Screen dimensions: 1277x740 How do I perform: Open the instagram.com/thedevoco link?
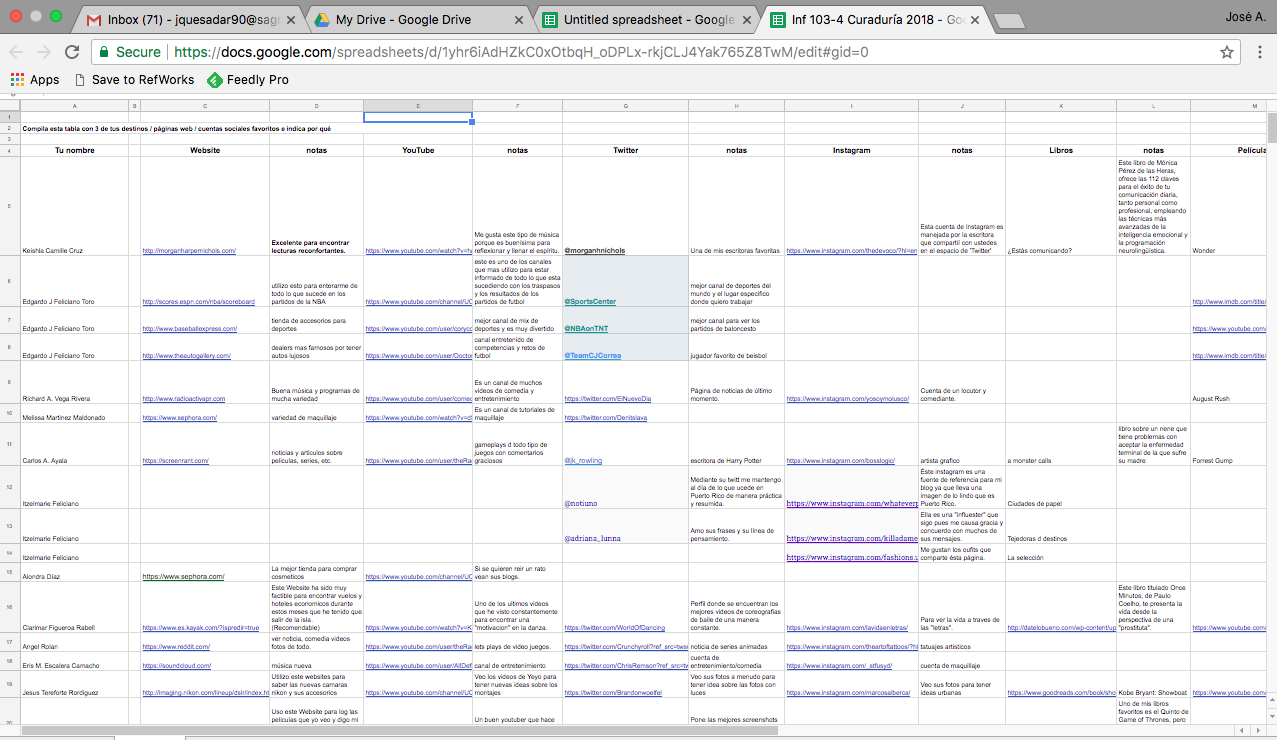[852, 251]
